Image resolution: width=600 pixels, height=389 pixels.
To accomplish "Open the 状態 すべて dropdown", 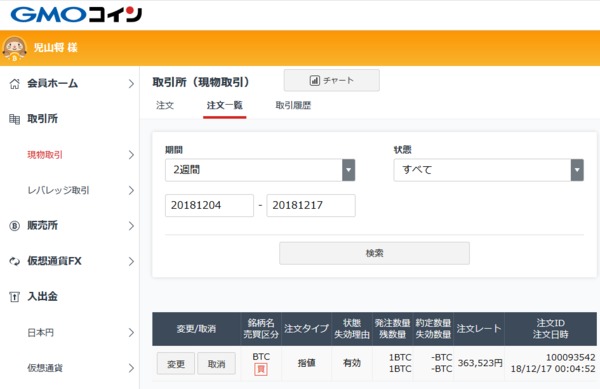I will point(489,170).
